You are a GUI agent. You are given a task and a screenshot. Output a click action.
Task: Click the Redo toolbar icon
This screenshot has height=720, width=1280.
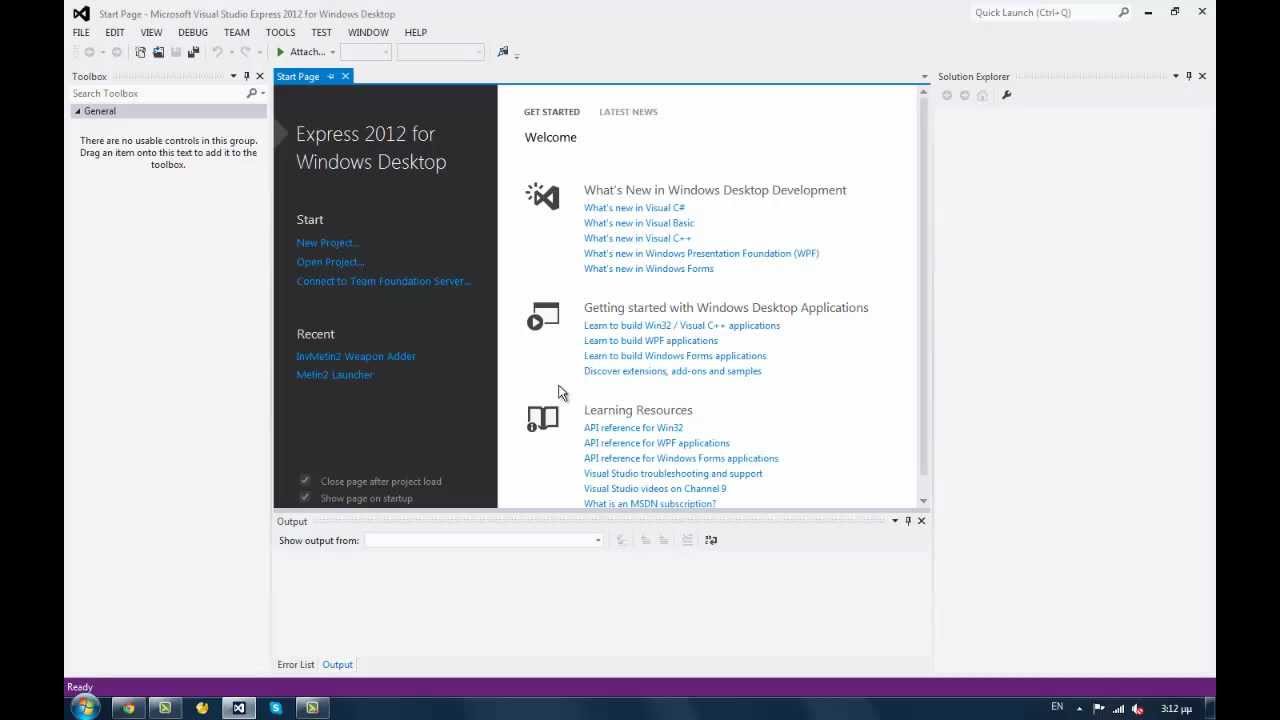pos(245,52)
